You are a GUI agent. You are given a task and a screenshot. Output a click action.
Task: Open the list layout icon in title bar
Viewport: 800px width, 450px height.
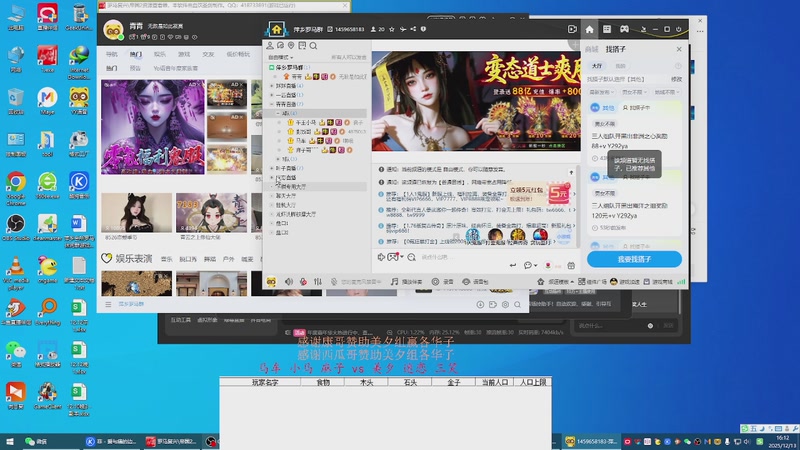click(x=607, y=29)
